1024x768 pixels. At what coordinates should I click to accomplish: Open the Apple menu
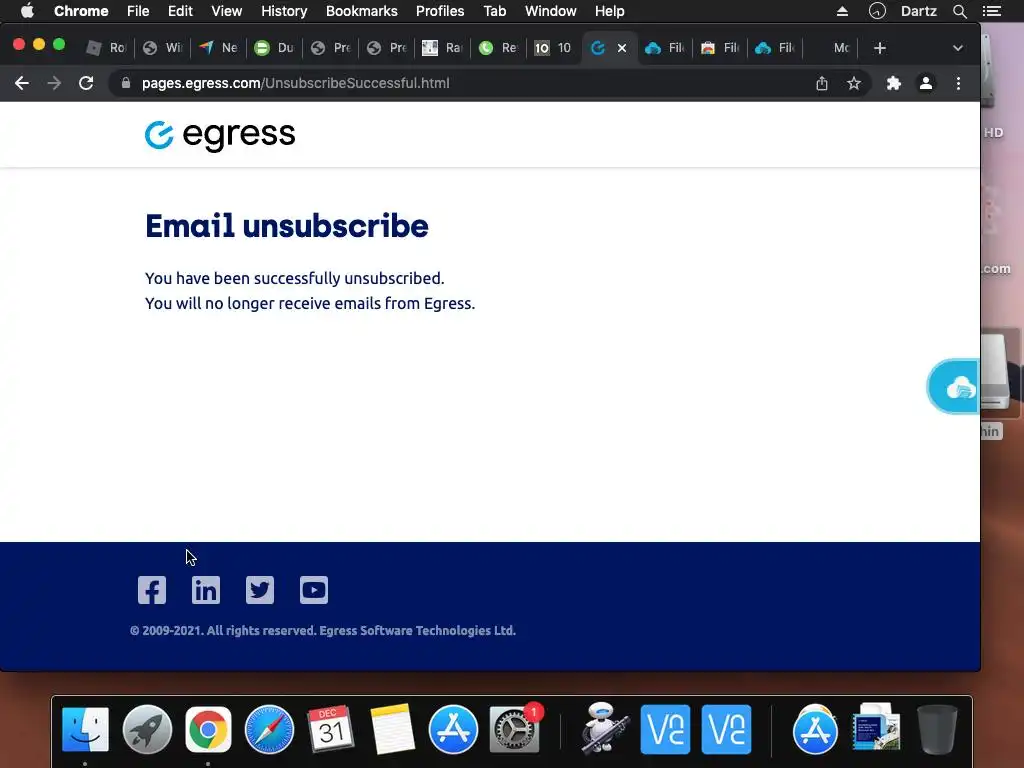pos(27,11)
